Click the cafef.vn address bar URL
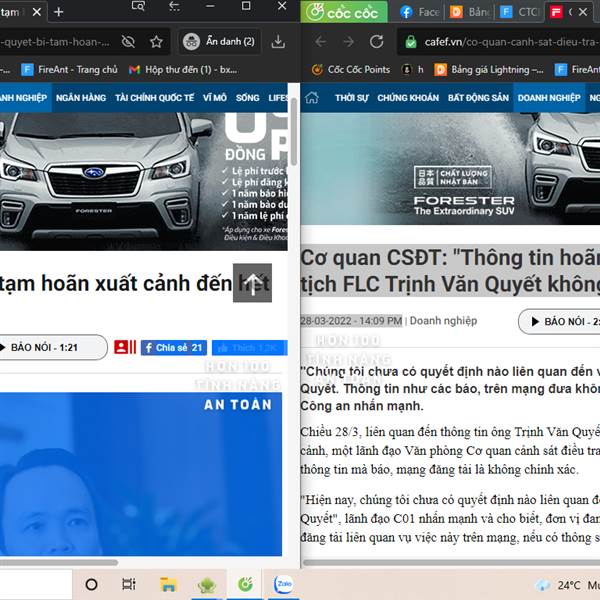Screen dimensions: 600x600 point(512,41)
